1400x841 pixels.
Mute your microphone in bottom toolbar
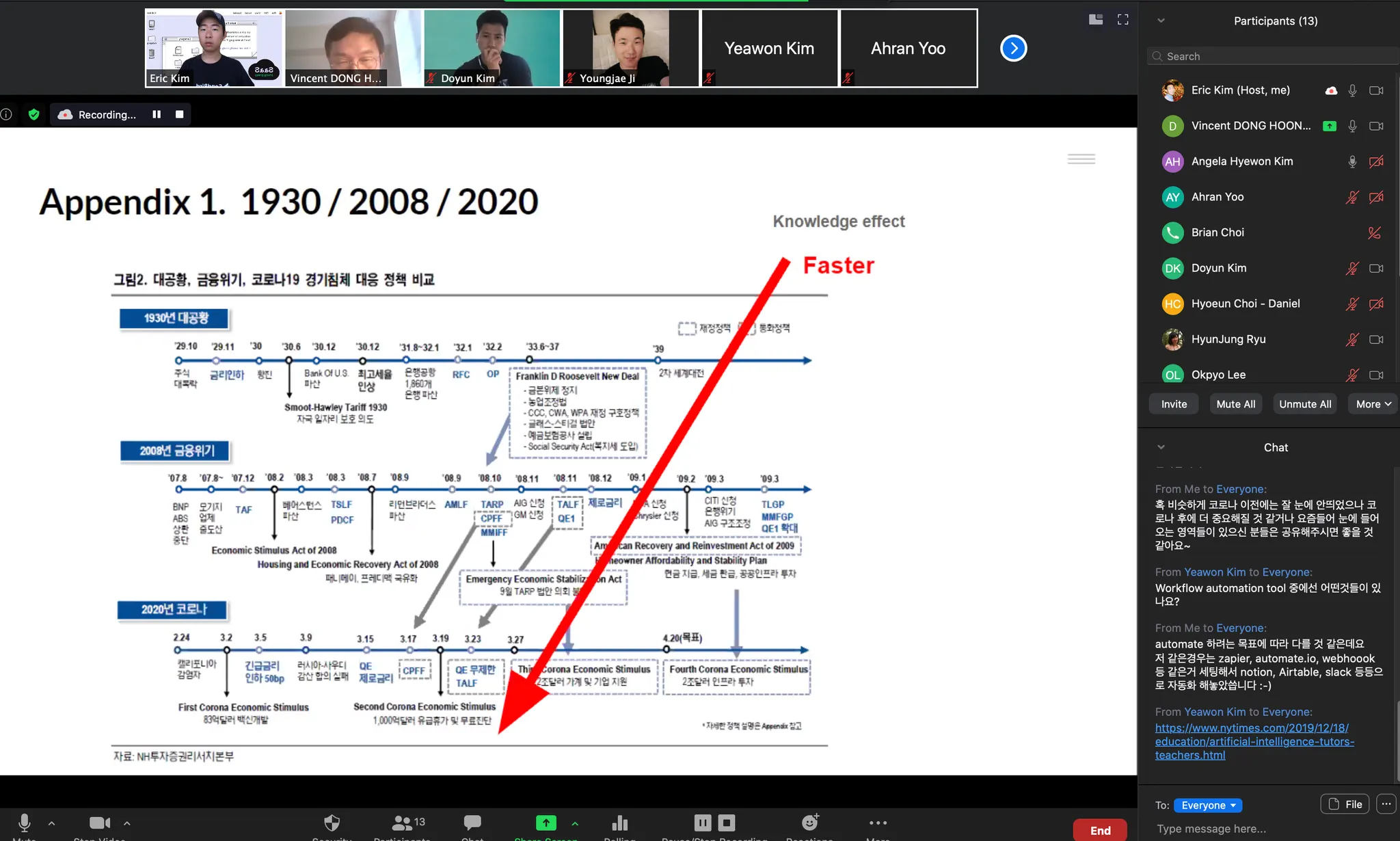click(25, 823)
